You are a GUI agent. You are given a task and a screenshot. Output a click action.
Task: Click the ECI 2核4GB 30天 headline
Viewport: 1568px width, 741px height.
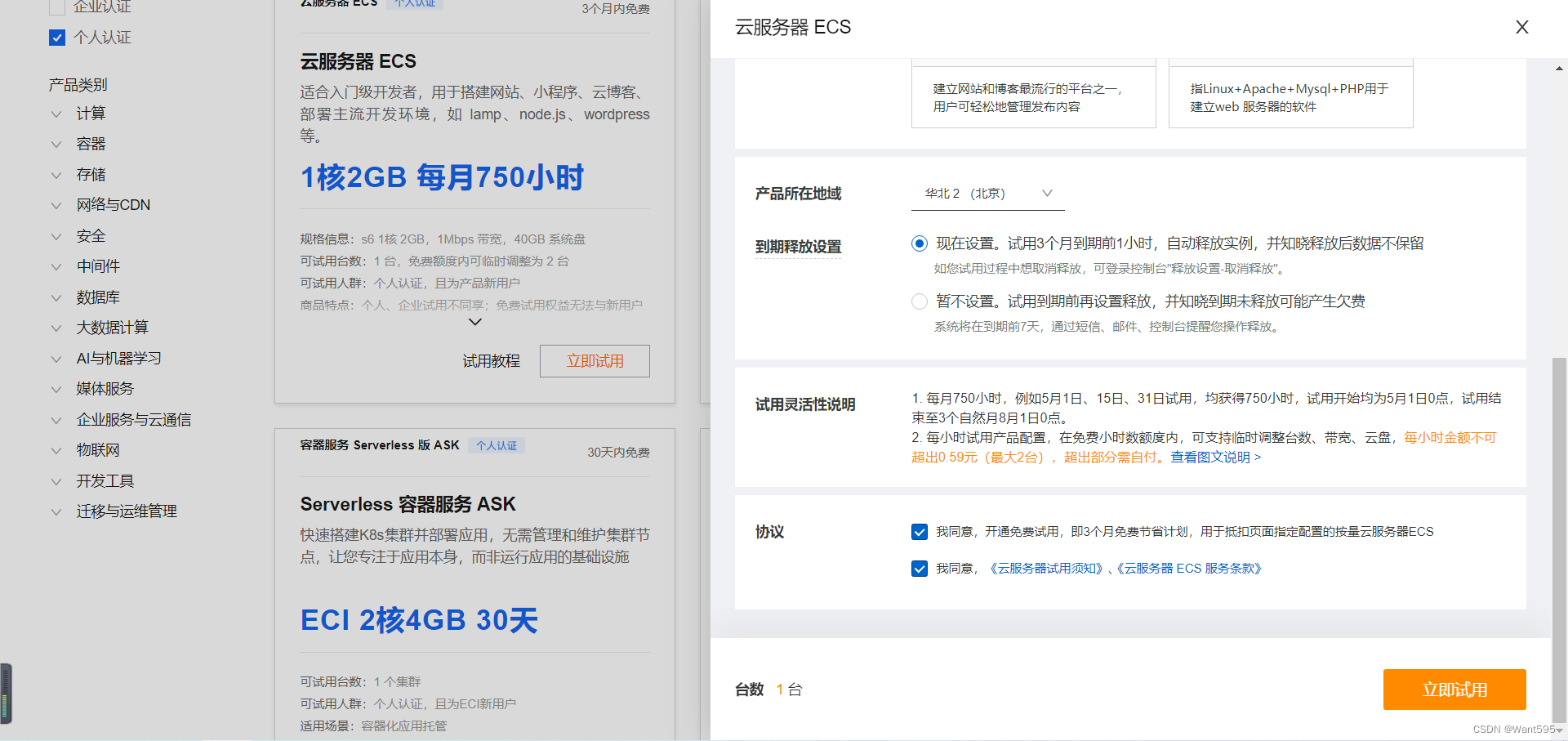click(x=419, y=620)
